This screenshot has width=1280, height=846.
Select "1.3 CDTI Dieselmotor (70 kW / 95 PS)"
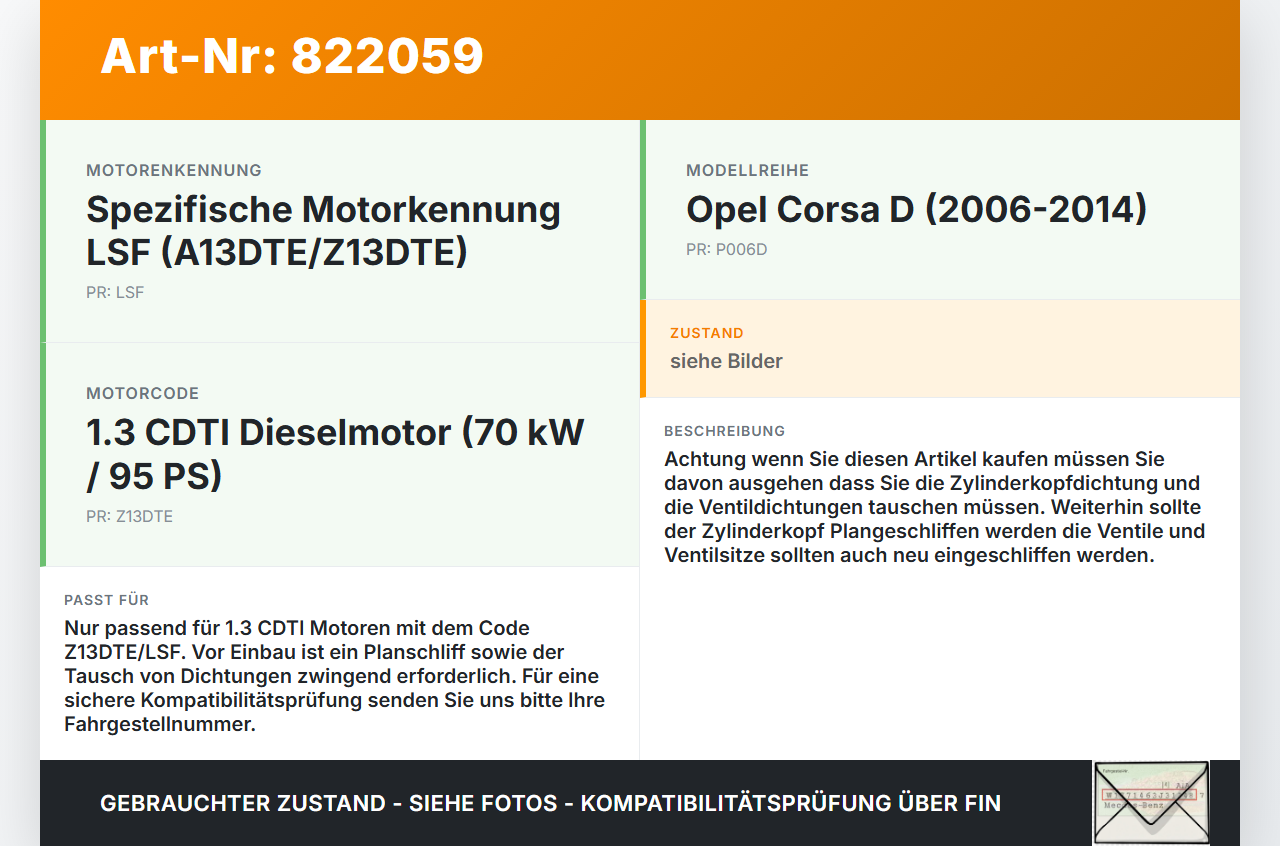click(336, 454)
